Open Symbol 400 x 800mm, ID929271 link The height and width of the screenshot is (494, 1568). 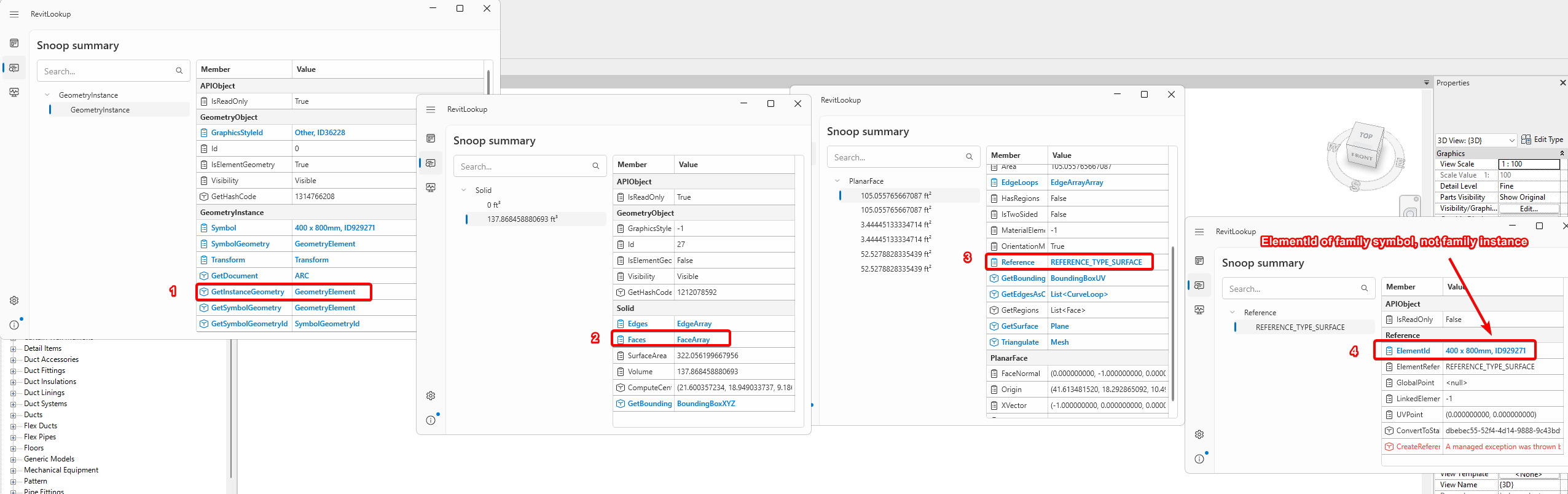pos(335,228)
